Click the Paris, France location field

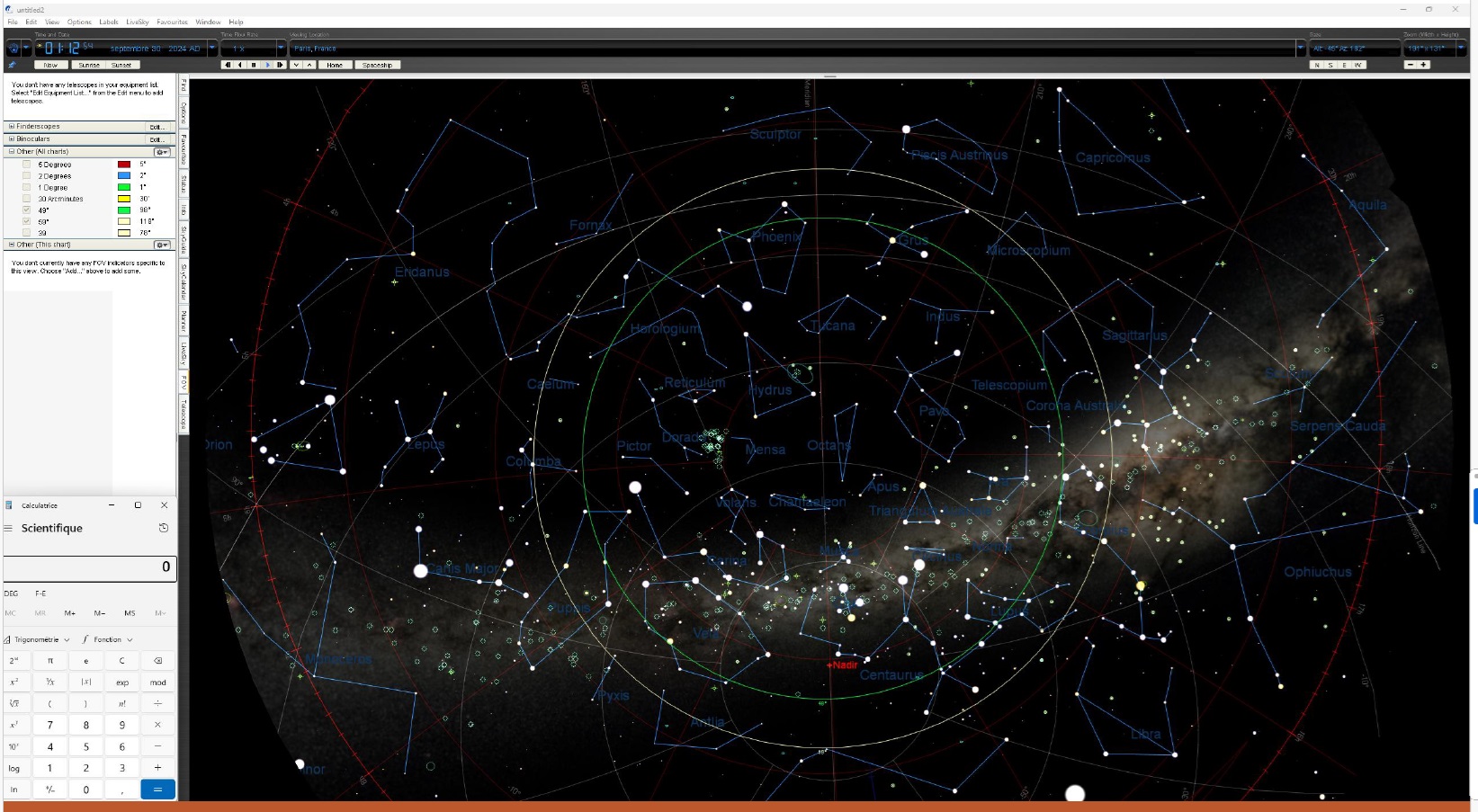coord(792,49)
